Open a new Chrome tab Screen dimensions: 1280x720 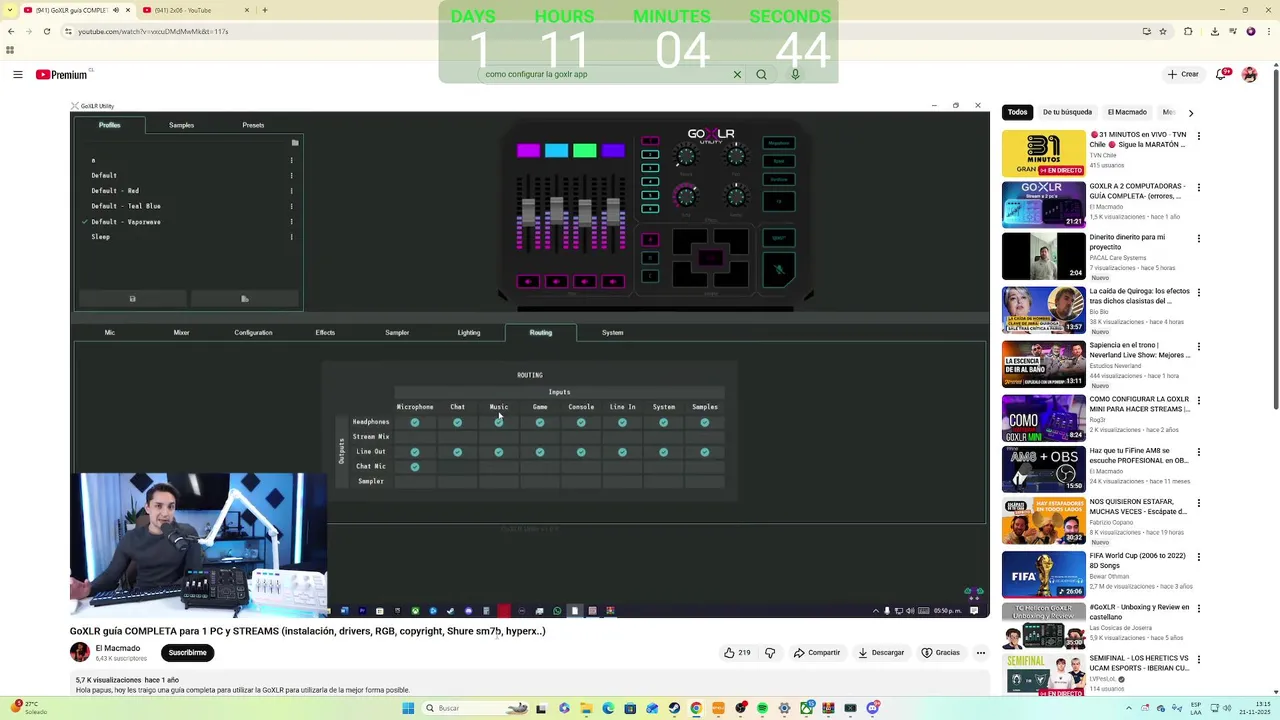(x=264, y=10)
